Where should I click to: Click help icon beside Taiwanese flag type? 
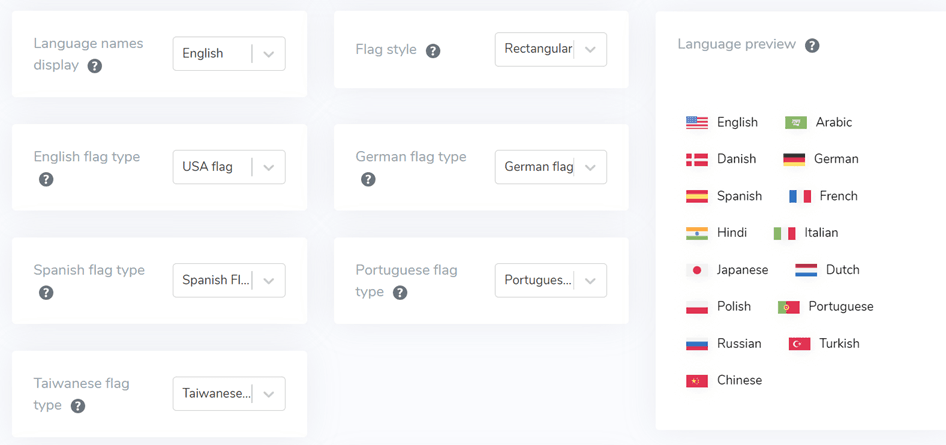pyautogui.click(x=77, y=406)
